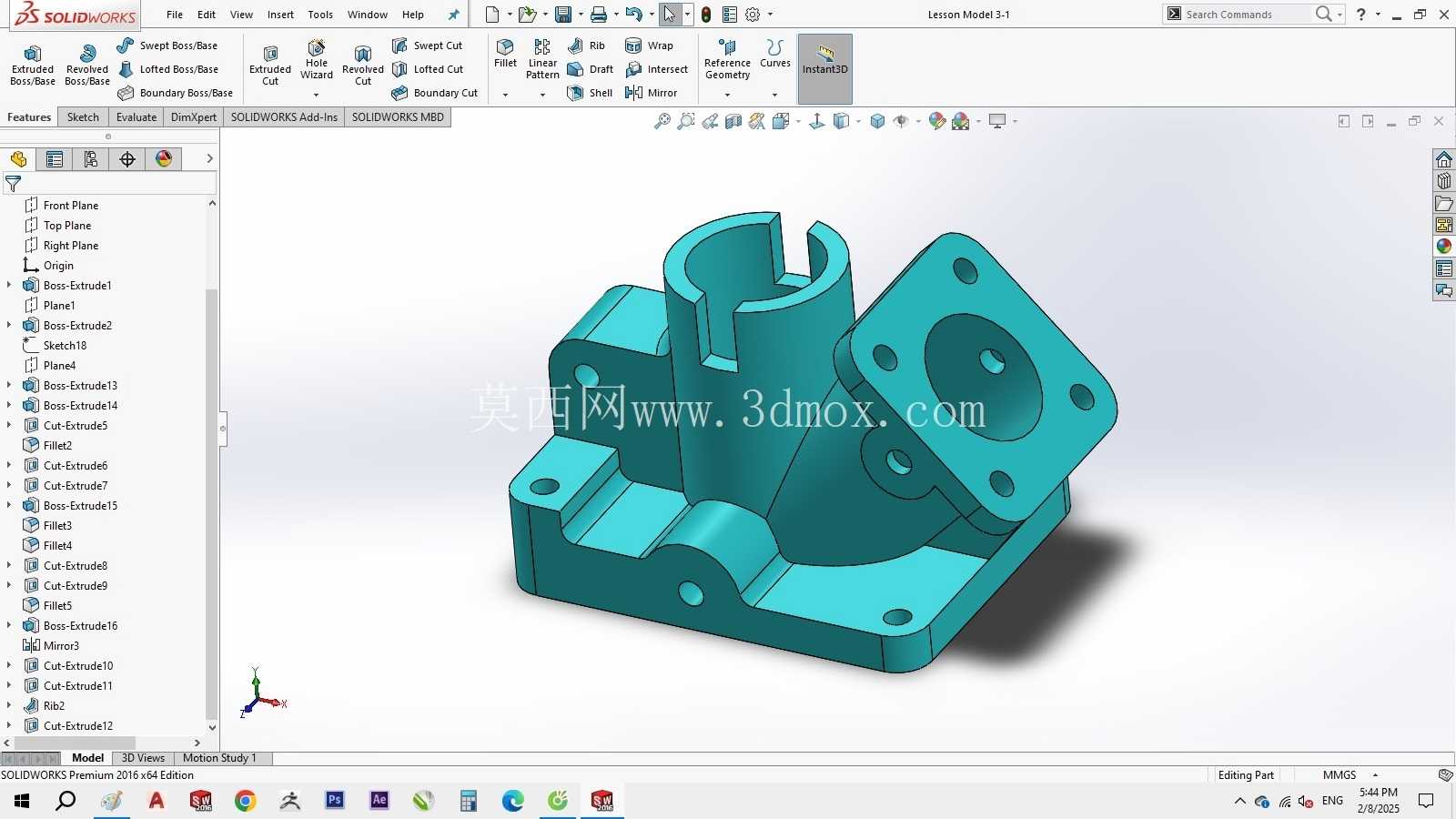The width and height of the screenshot is (1456, 819).
Task: Click the Lofted Boss/Base tool
Action: 167,69
